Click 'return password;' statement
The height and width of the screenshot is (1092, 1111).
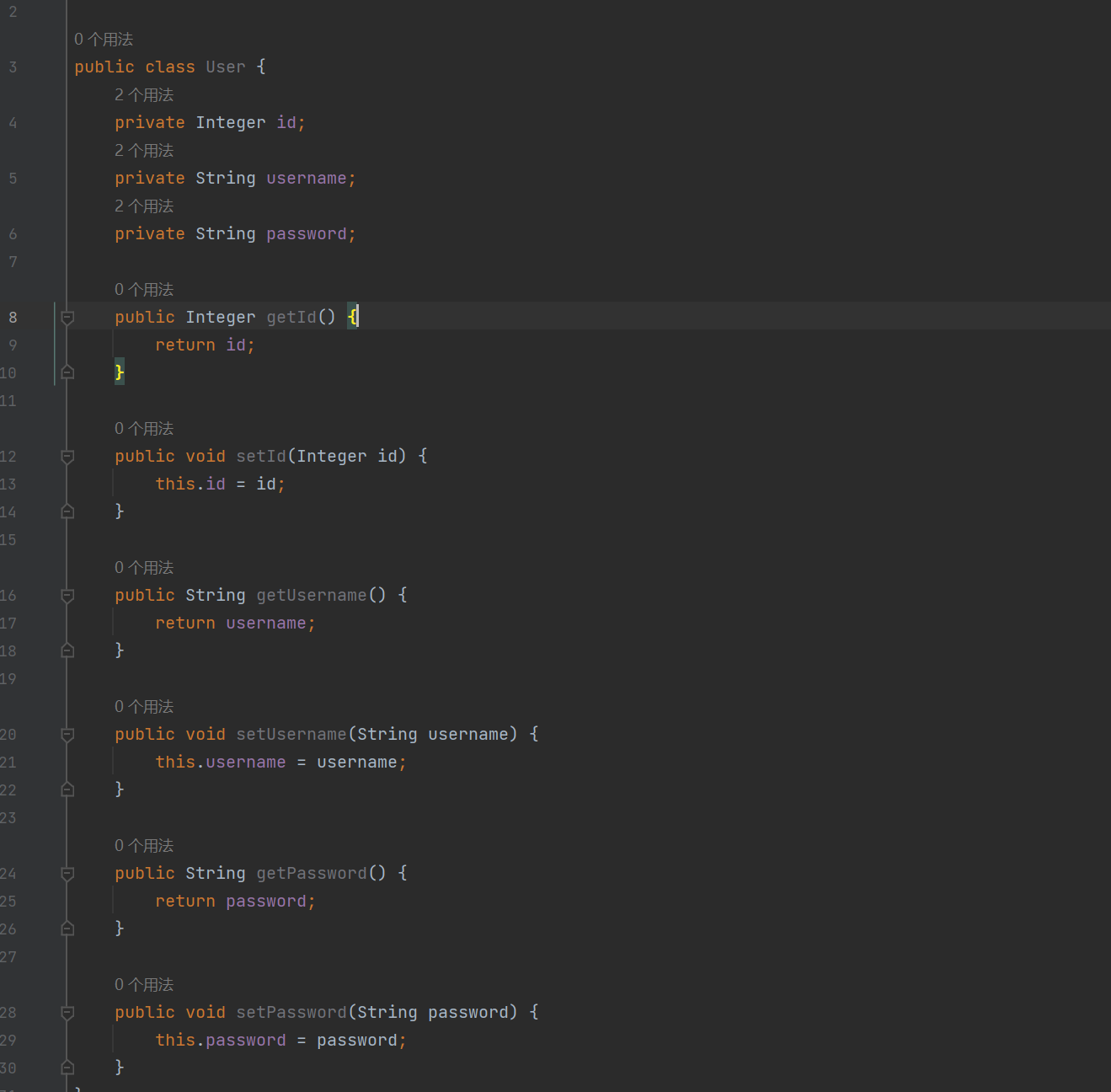click(235, 902)
